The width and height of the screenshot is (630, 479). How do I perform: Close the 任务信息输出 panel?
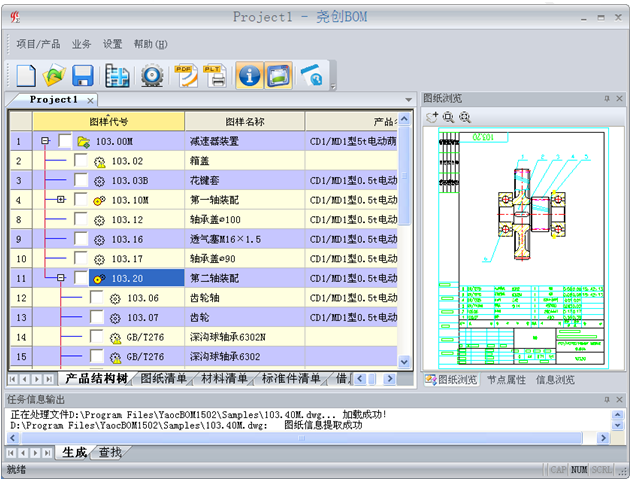pyautogui.click(x=620, y=399)
